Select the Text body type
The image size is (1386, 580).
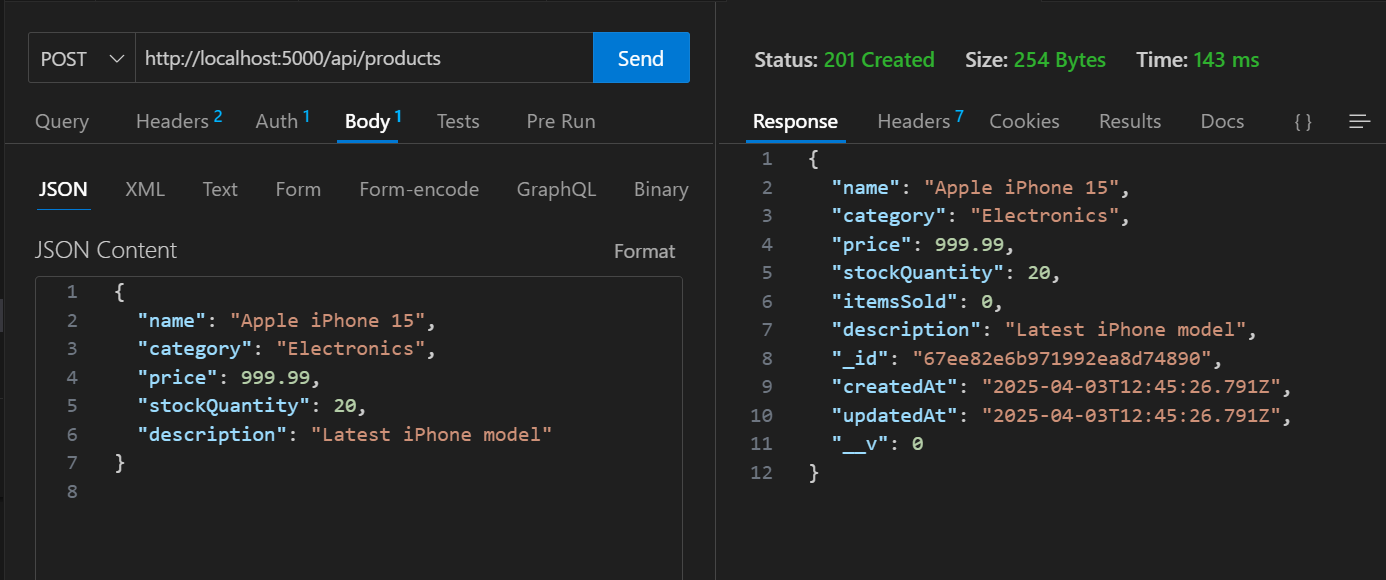220,189
